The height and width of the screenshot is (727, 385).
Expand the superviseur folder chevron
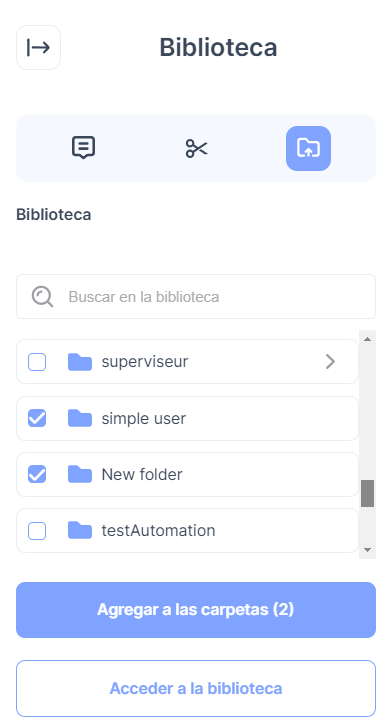(x=330, y=362)
